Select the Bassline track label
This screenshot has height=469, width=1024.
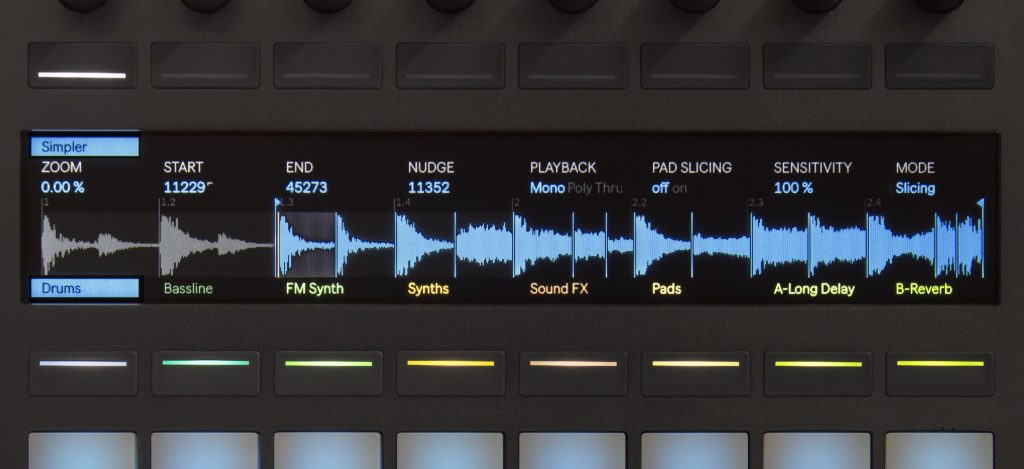188,288
